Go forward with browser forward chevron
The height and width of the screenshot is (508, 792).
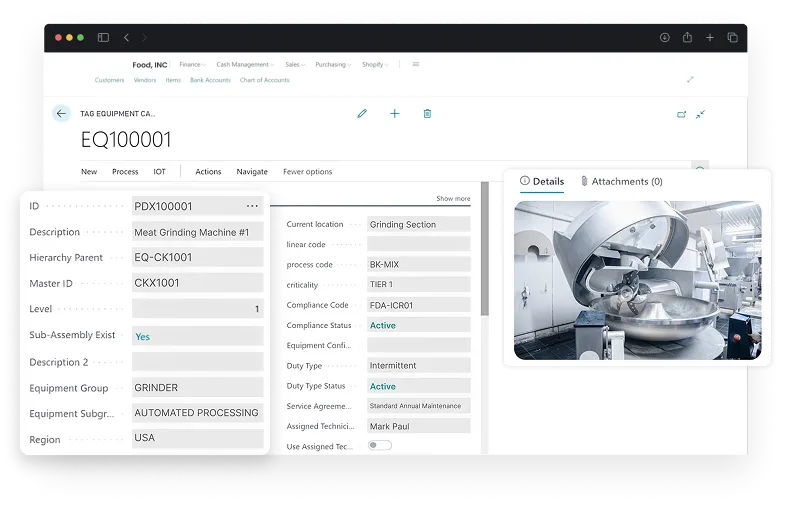pyautogui.click(x=144, y=37)
